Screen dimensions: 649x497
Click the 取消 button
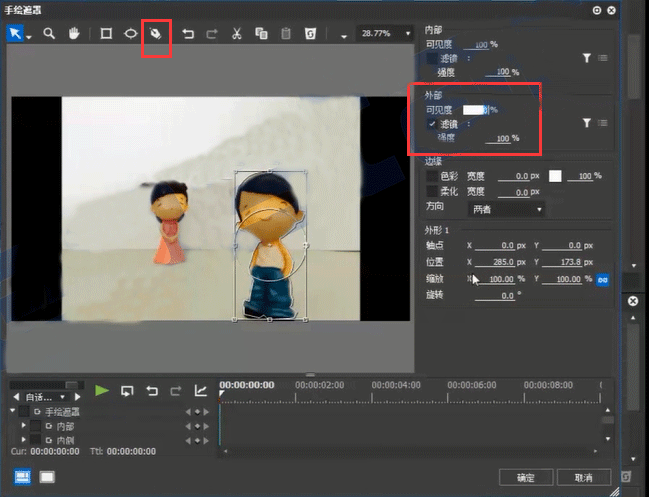click(584, 477)
